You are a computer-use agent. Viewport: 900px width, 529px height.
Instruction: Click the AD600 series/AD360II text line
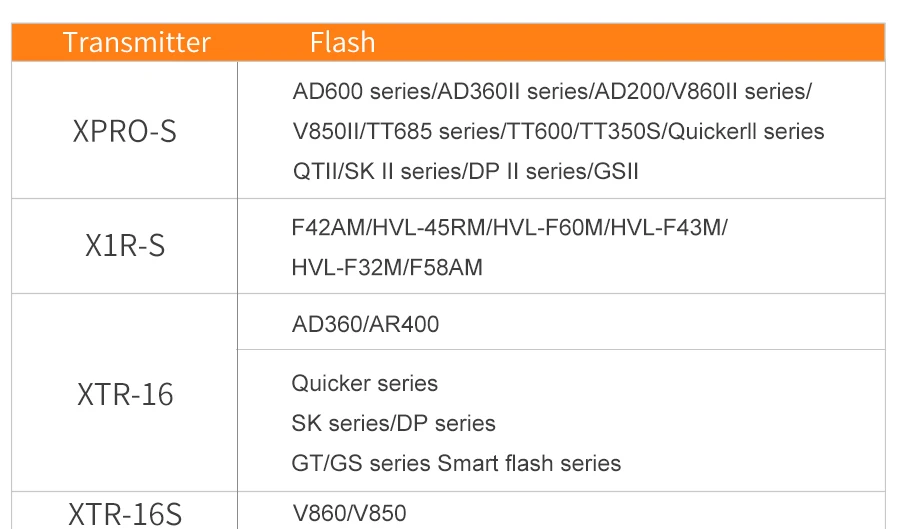(x=552, y=92)
